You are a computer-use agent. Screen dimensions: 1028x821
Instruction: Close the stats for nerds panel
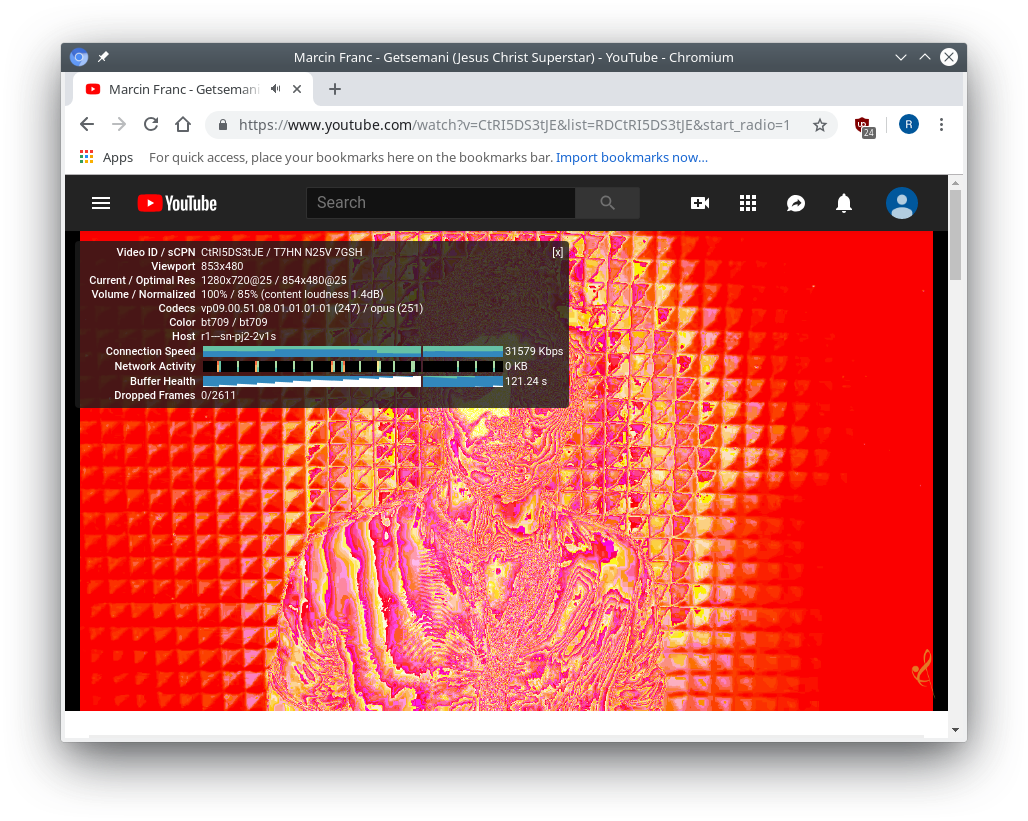[x=557, y=252]
